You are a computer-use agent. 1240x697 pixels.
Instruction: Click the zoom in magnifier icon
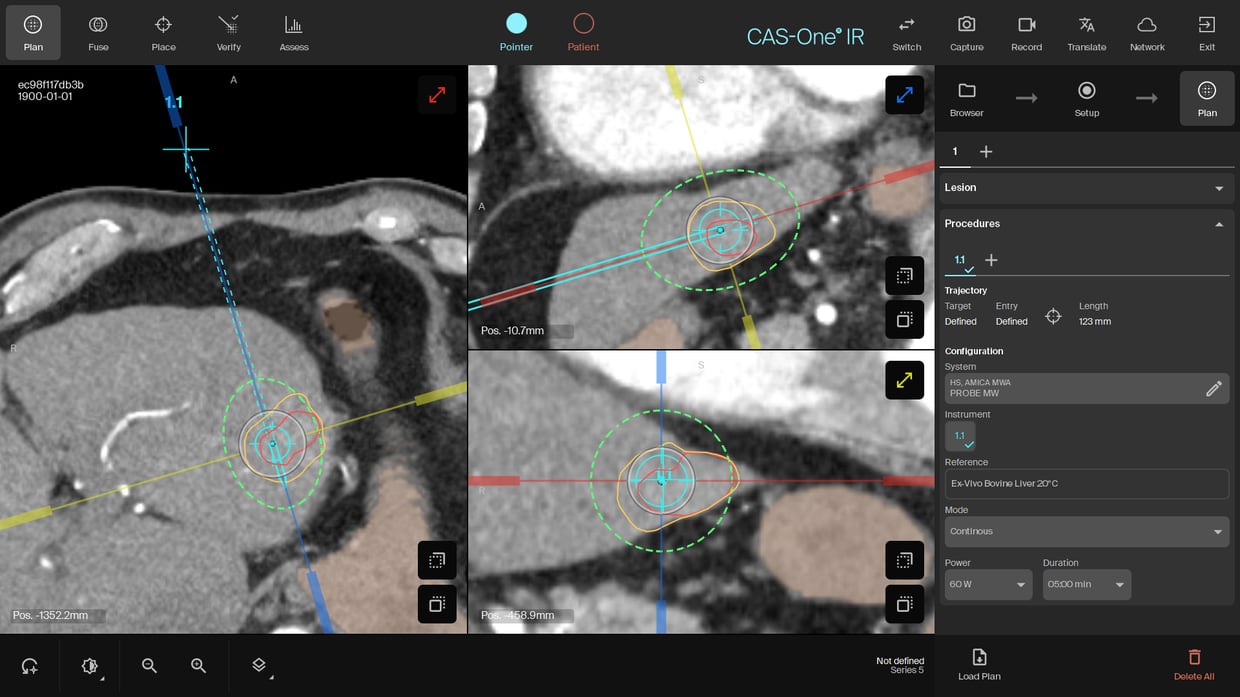[198, 665]
